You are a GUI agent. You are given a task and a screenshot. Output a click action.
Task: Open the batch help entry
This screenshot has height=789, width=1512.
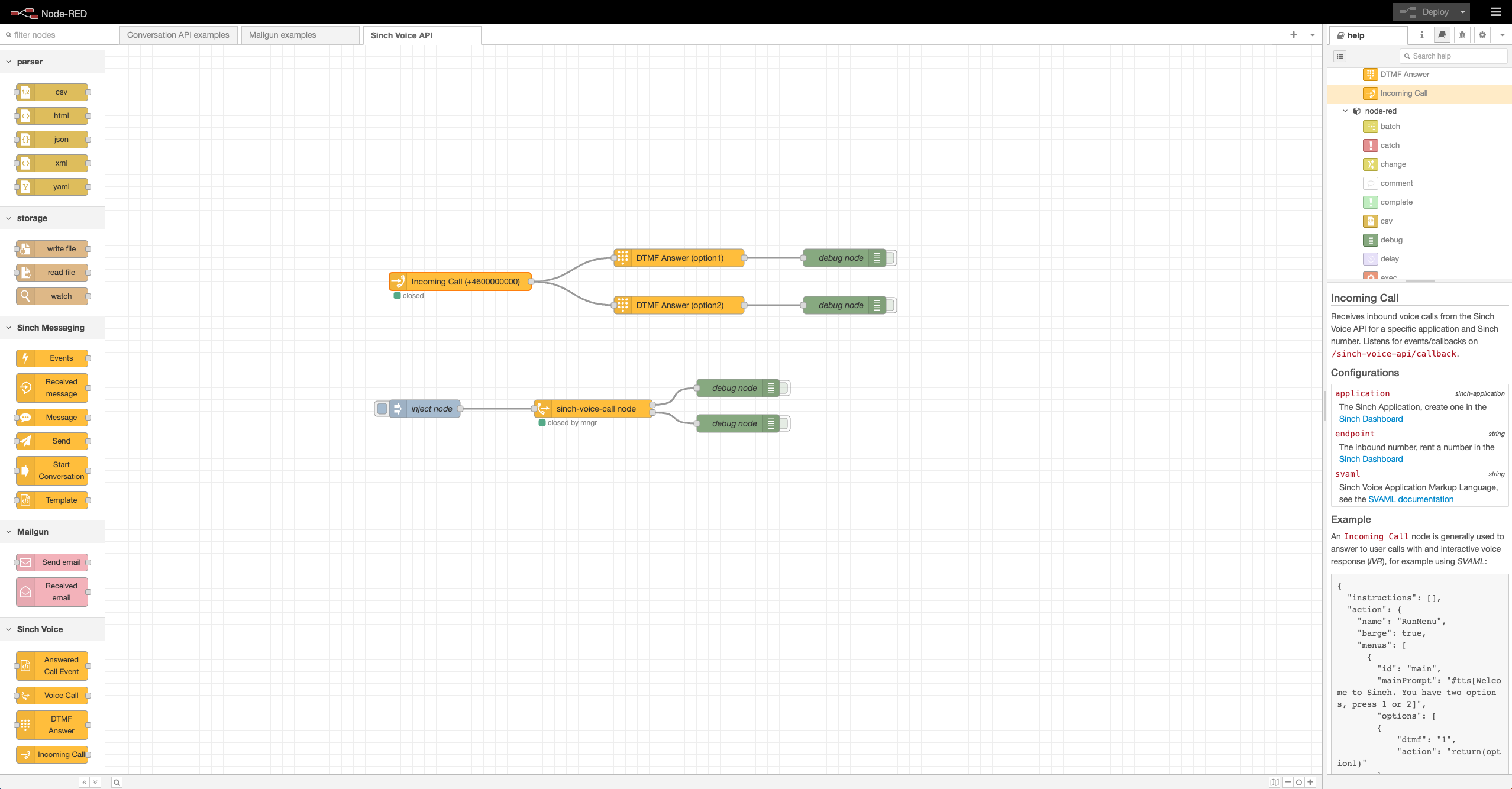[x=1420, y=127]
